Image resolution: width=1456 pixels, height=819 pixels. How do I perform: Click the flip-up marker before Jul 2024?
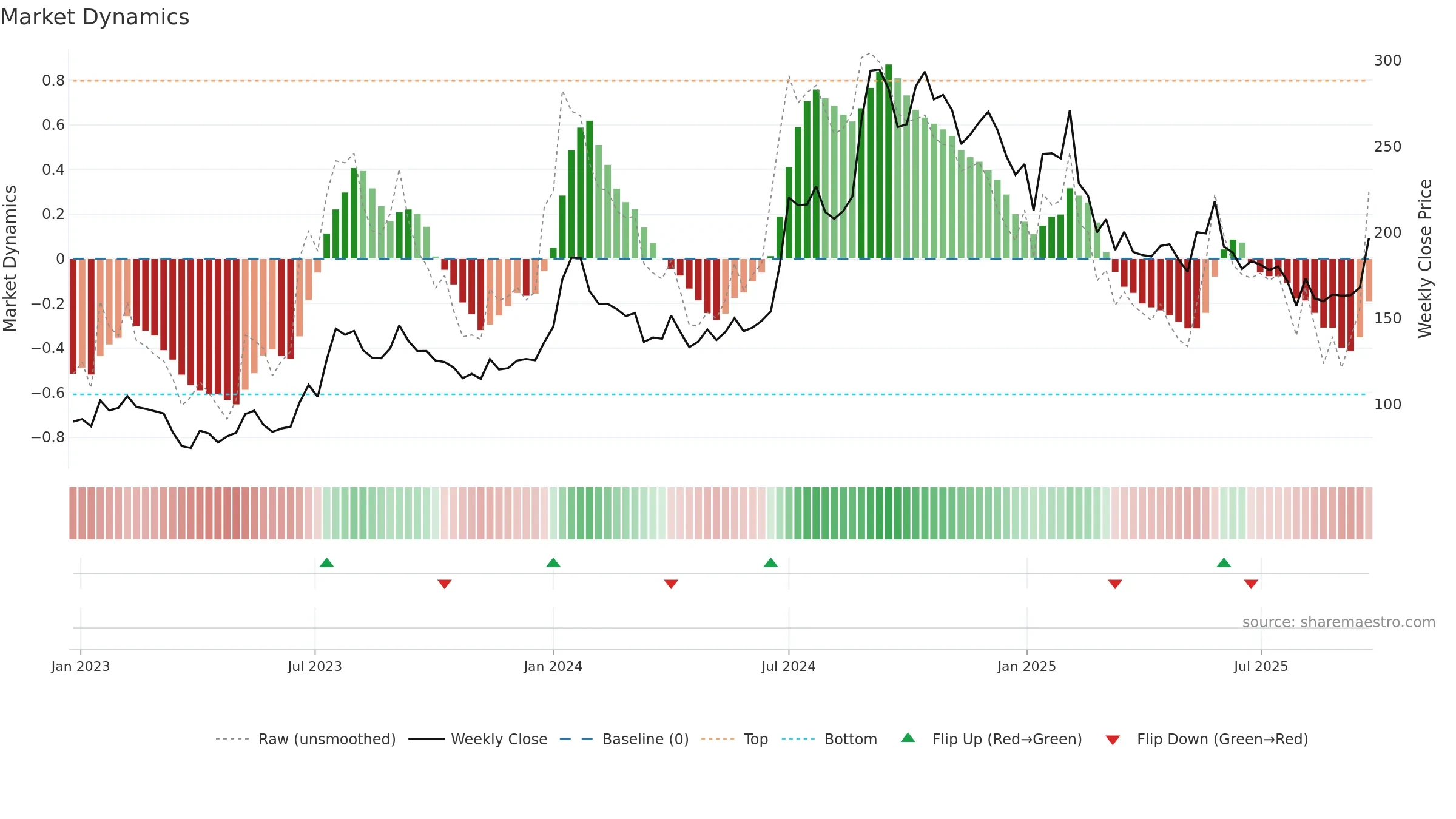click(x=771, y=562)
